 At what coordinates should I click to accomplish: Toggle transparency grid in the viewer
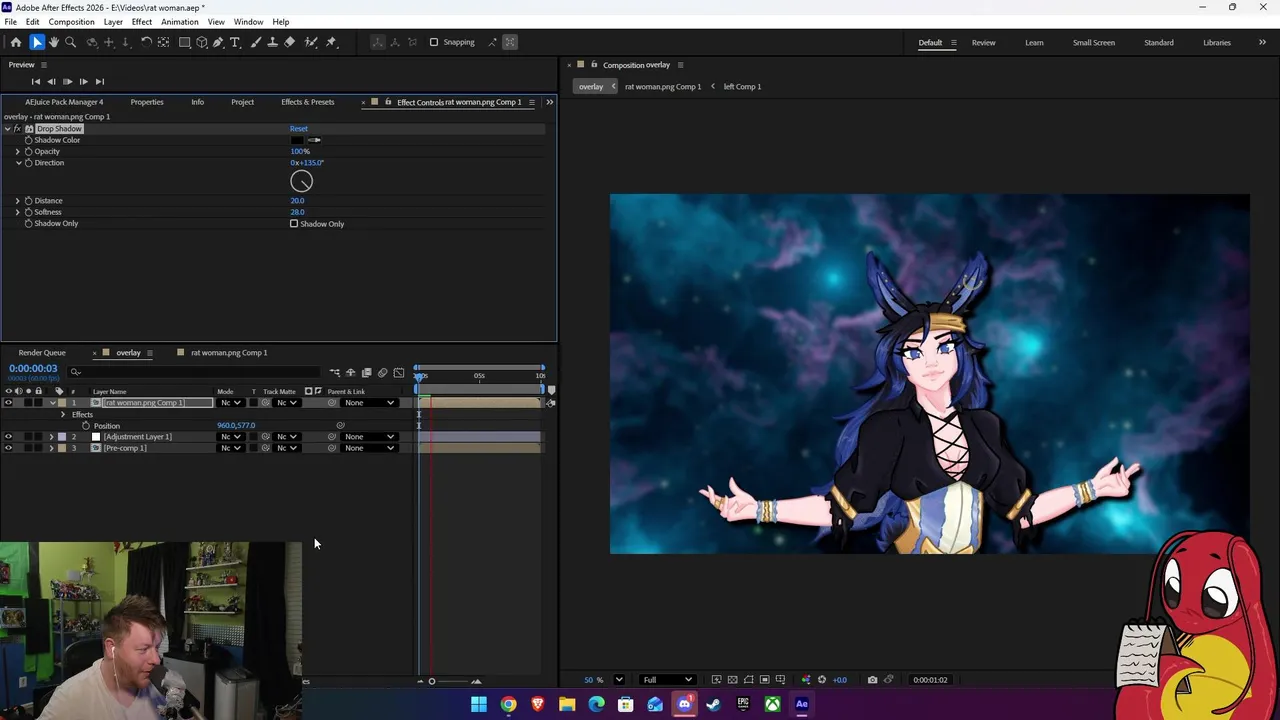click(732, 680)
